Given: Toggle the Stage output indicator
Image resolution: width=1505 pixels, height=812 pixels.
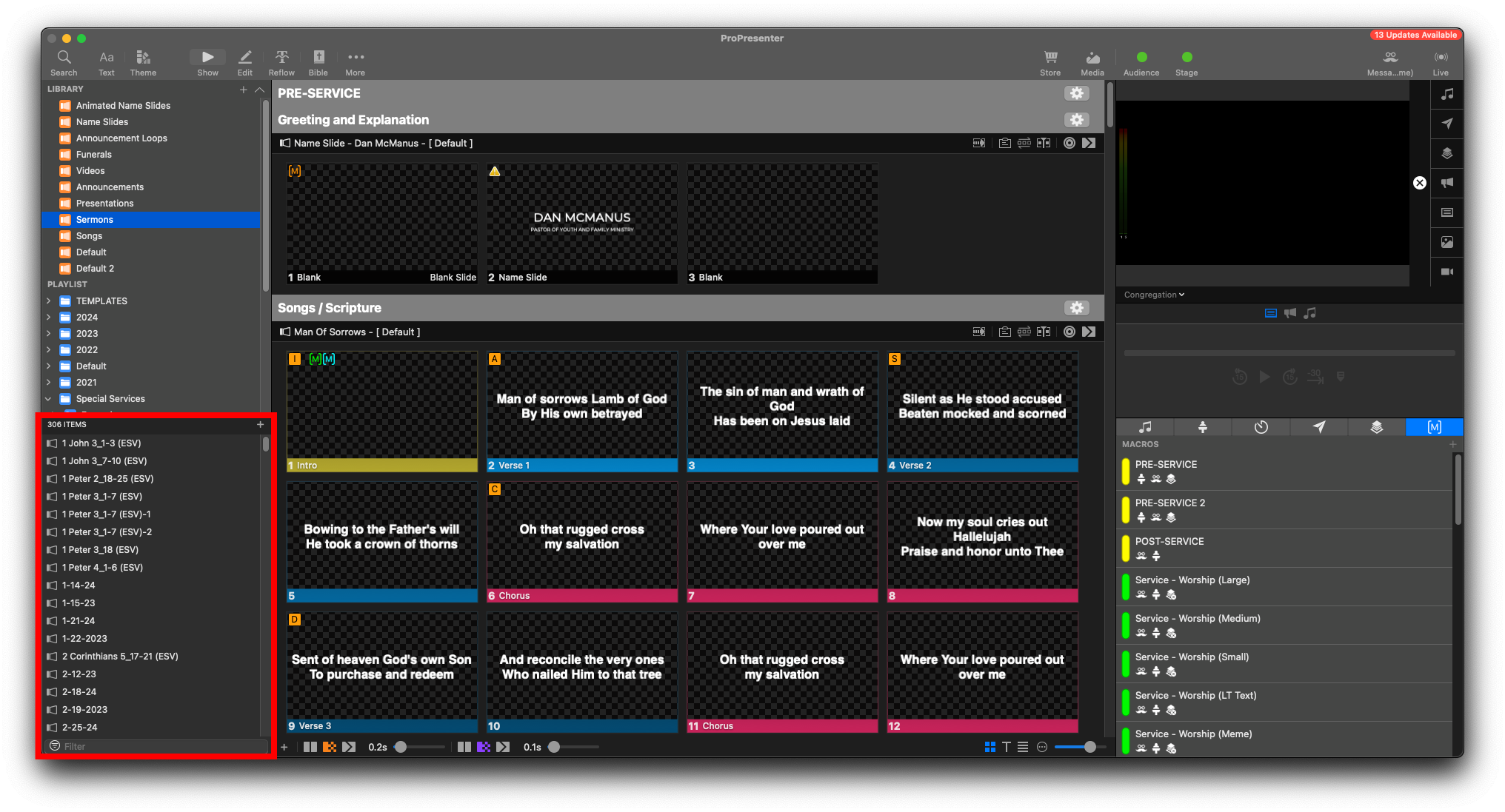Looking at the screenshot, I should (x=1187, y=57).
